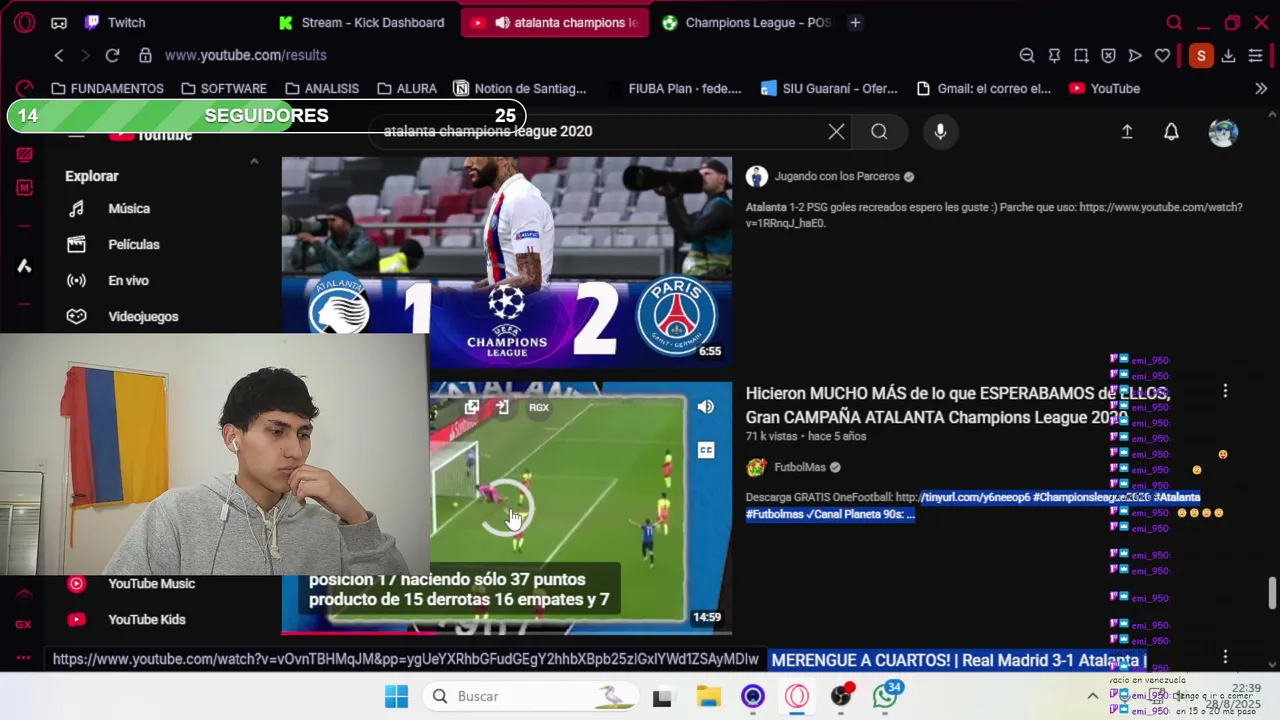Open the ANALISIS bookmark folder
Screen dimensions: 1280x720
click(322, 88)
